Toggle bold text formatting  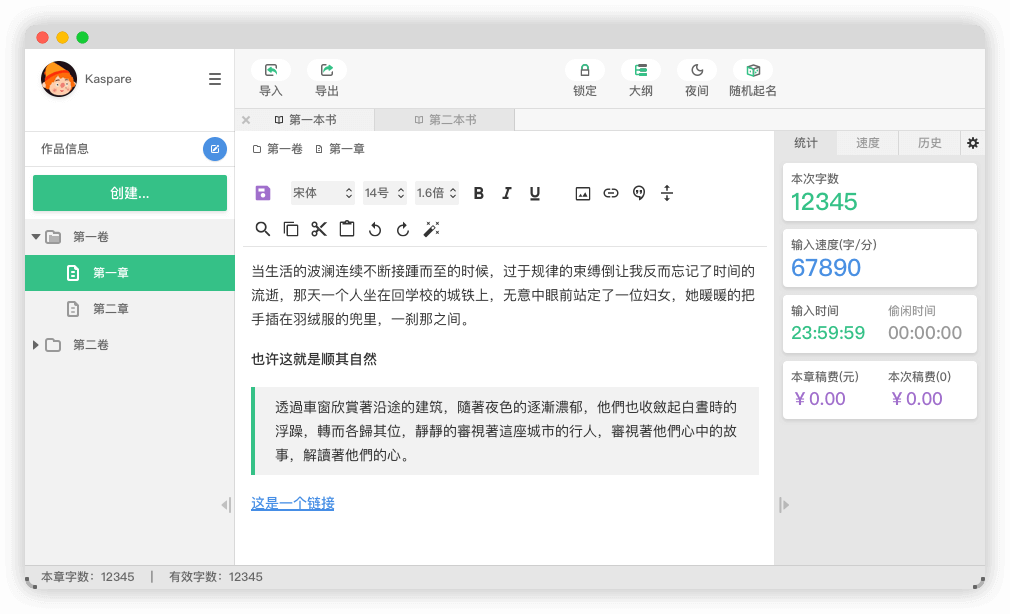click(478, 193)
